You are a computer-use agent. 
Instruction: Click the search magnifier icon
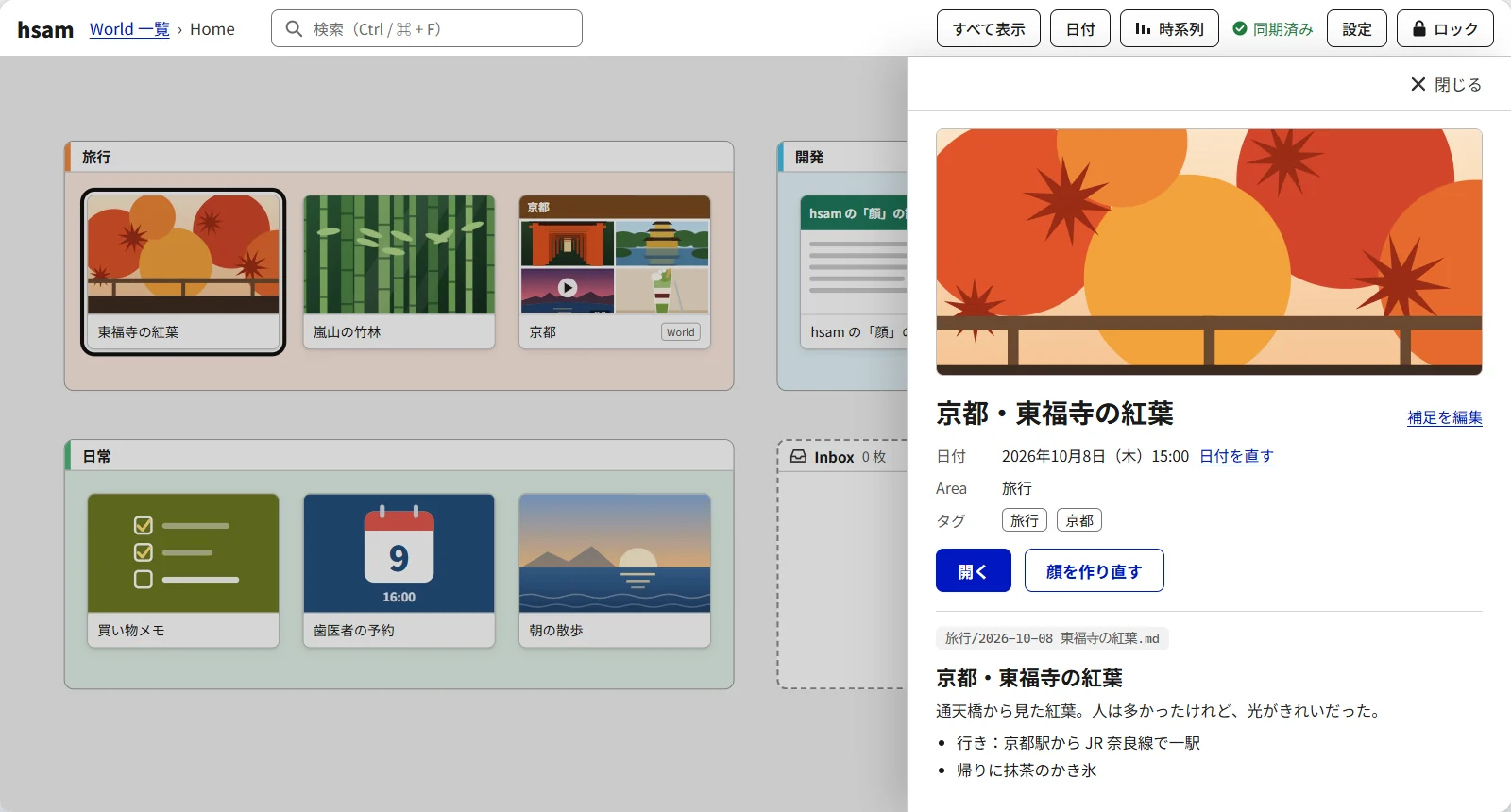coord(294,29)
